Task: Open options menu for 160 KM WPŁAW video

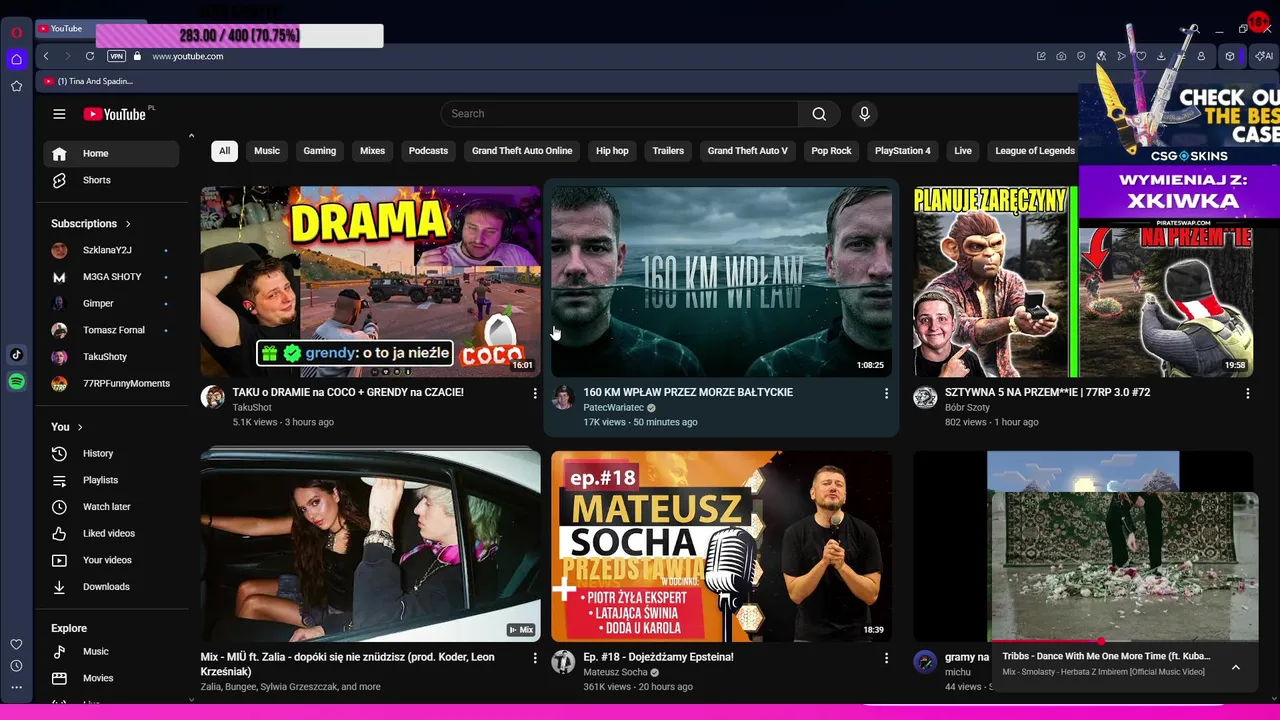Action: (886, 394)
